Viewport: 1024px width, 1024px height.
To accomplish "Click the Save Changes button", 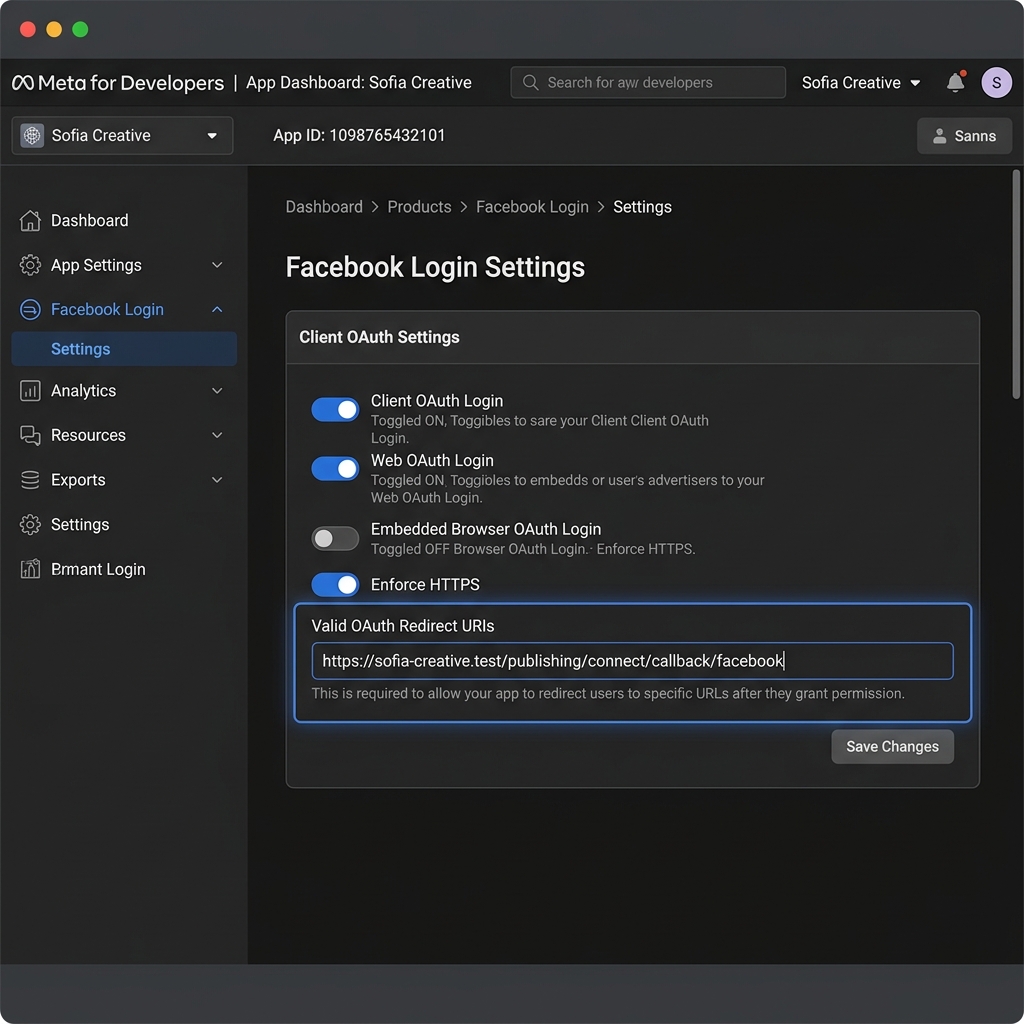I will [x=892, y=746].
